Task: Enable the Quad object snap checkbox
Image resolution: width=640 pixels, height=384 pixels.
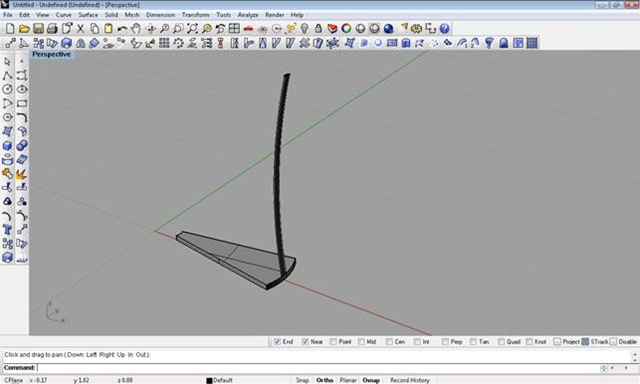Action: click(x=501, y=342)
